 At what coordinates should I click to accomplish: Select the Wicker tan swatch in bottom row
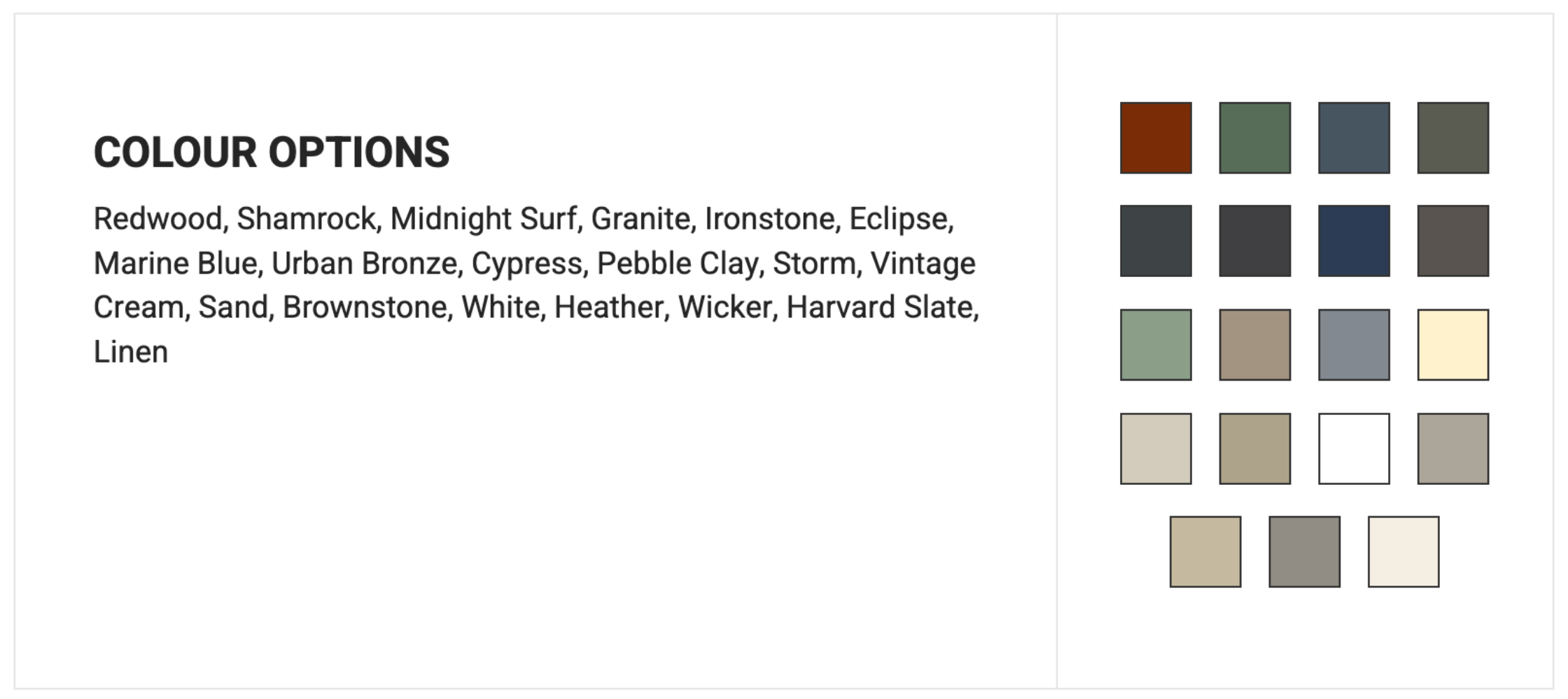1205,552
